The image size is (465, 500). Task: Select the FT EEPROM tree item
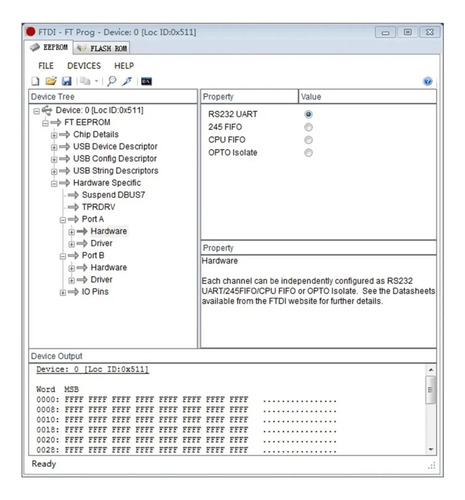tap(87, 122)
